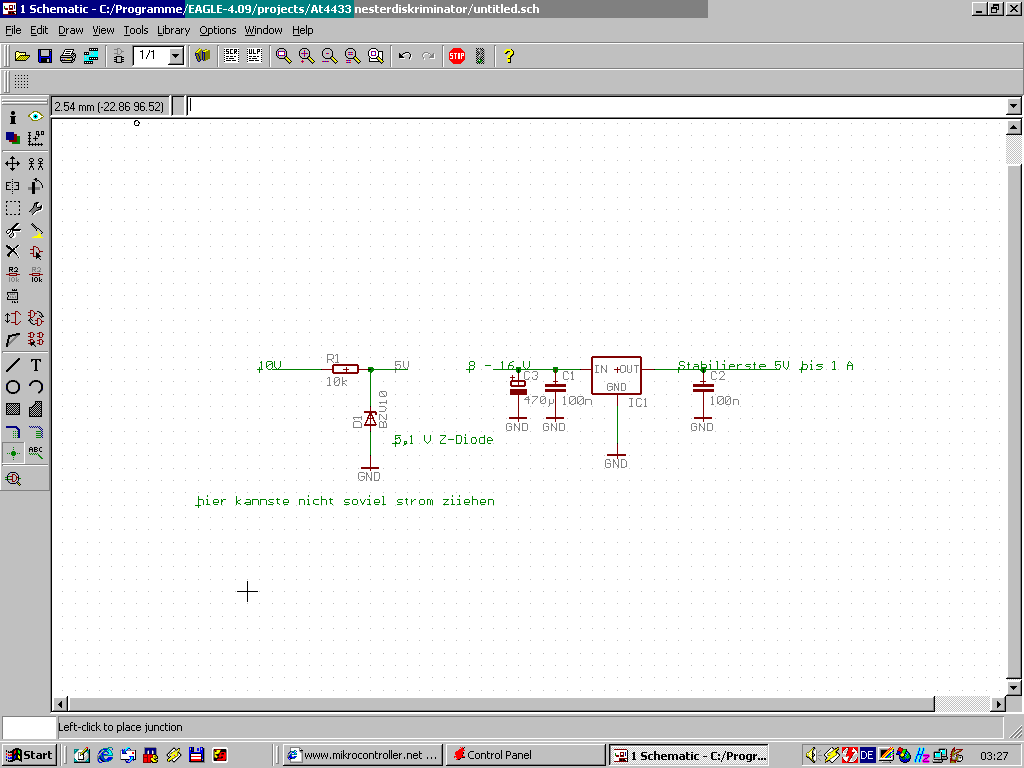
Task: Save the schematic with the floppy icon
Action: click(x=45, y=56)
